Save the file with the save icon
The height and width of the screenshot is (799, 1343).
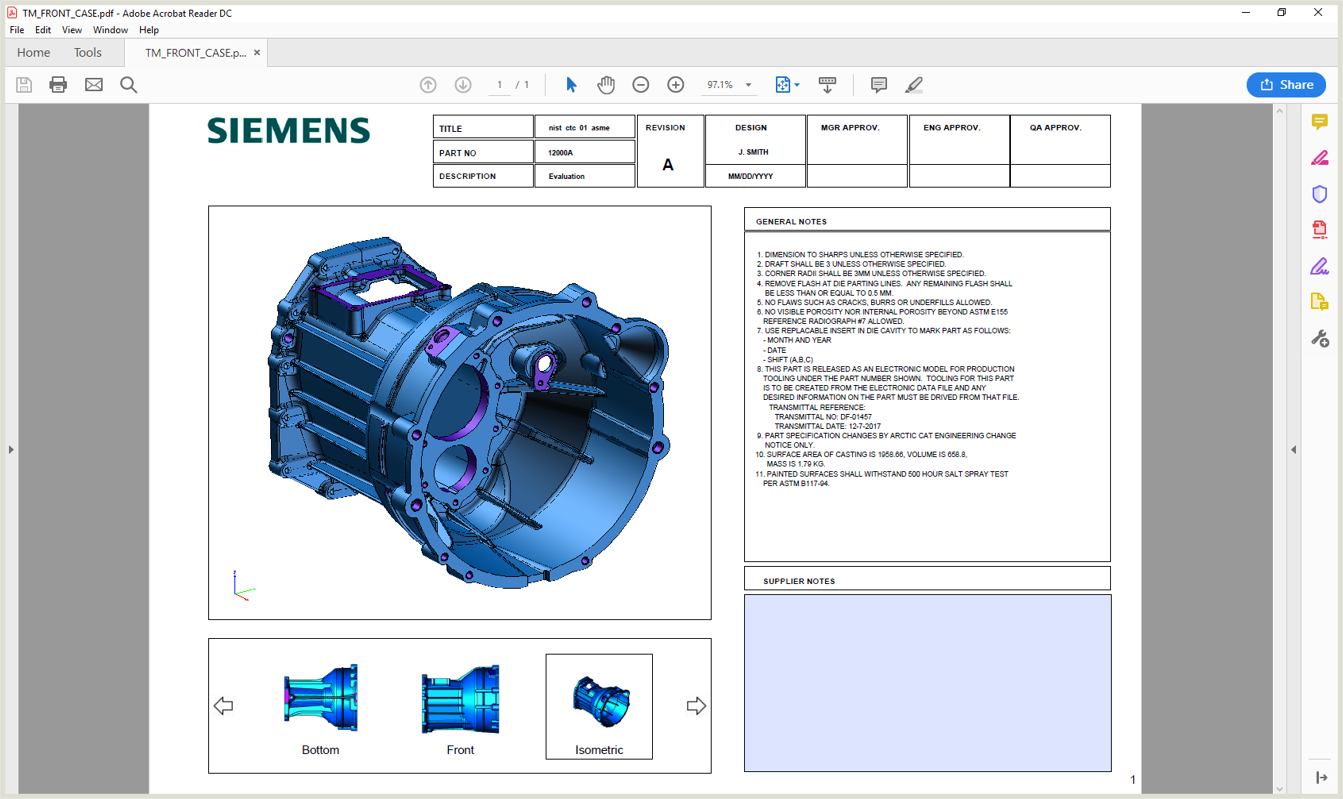[x=23, y=85]
